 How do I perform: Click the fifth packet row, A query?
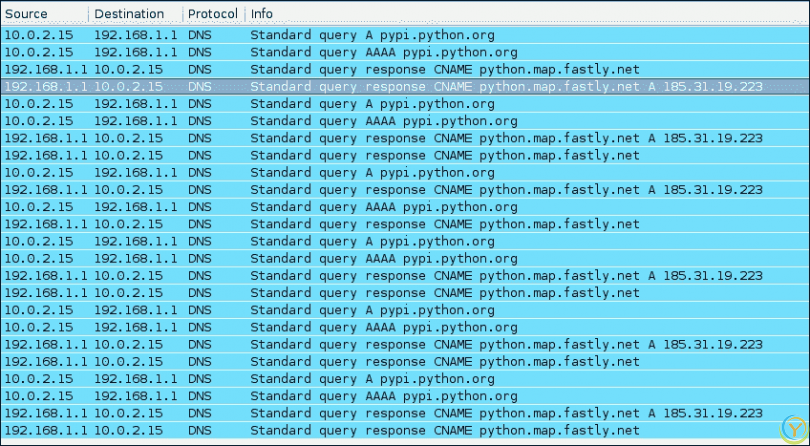point(400,104)
